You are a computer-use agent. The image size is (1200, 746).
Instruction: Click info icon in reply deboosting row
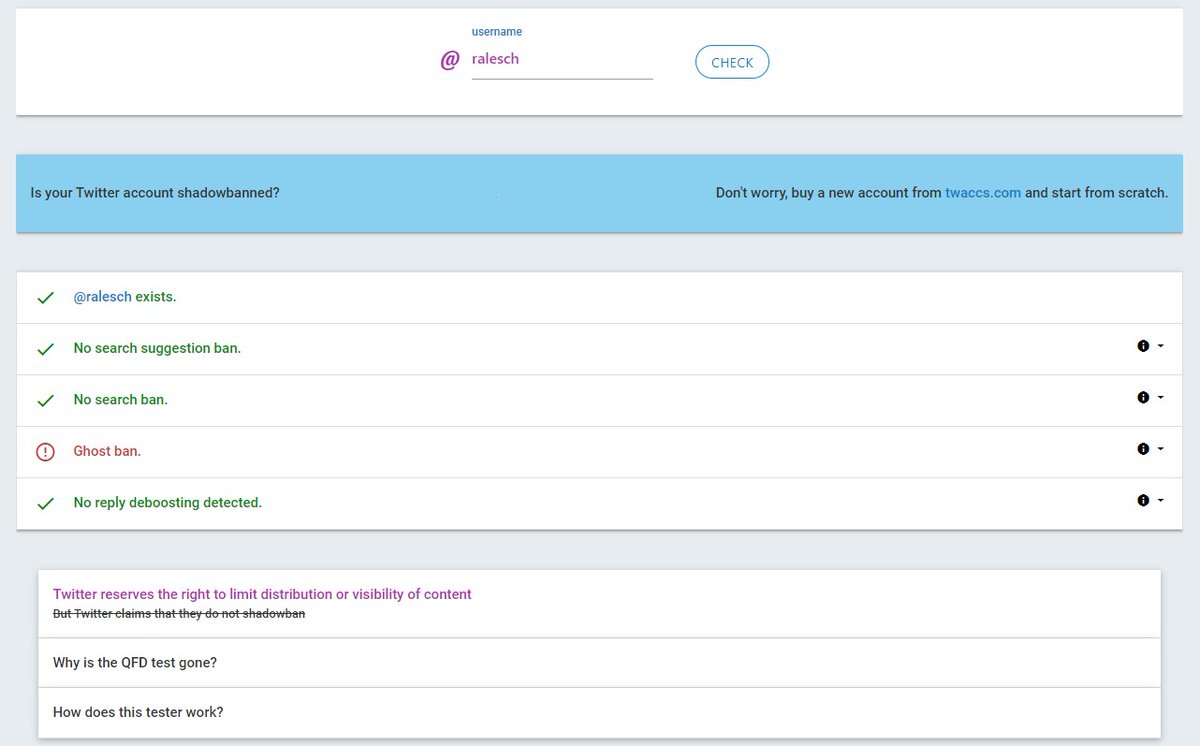pyautogui.click(x=1143, y=500)
